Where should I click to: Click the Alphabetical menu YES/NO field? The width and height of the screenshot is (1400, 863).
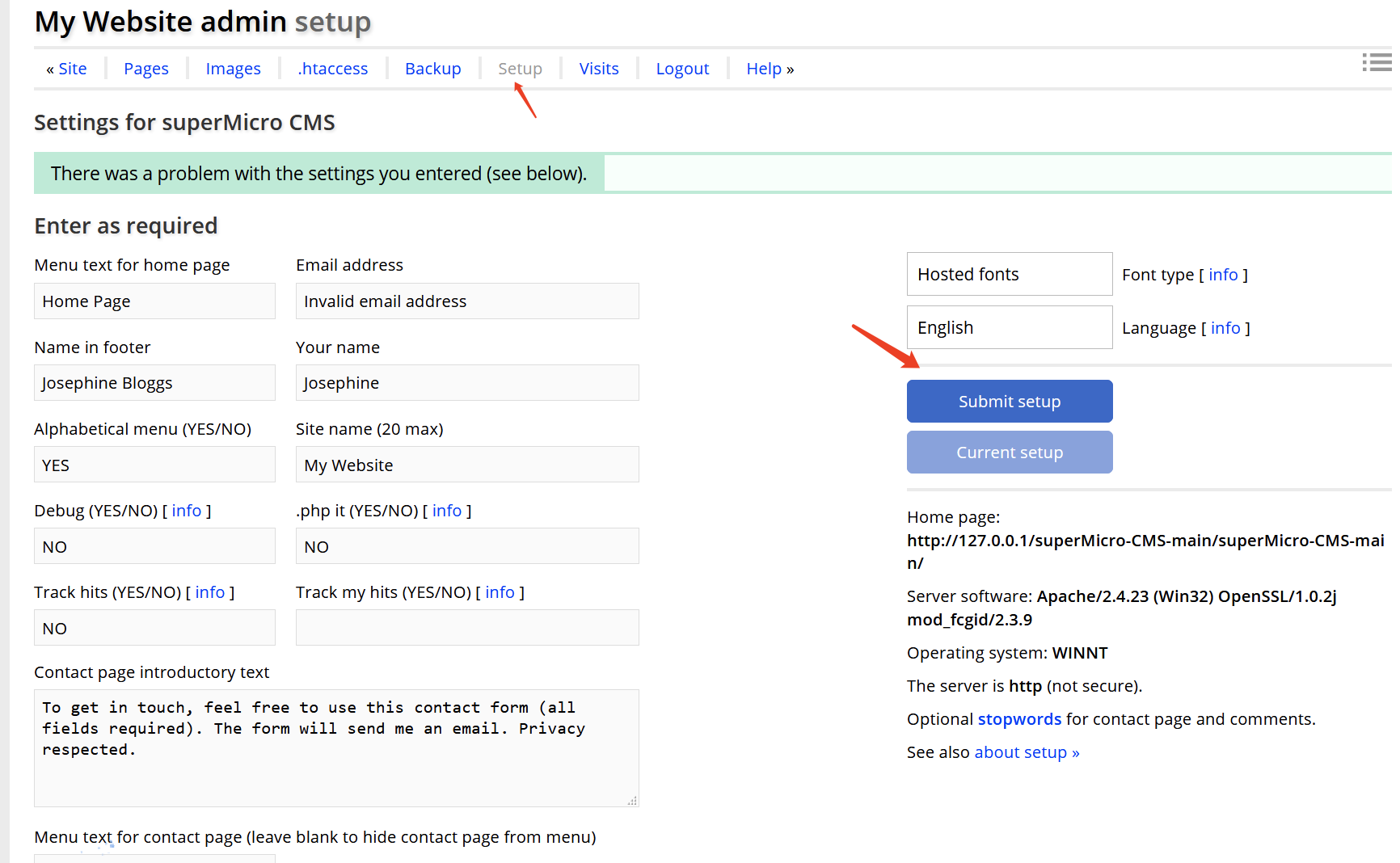click(154, 464)
